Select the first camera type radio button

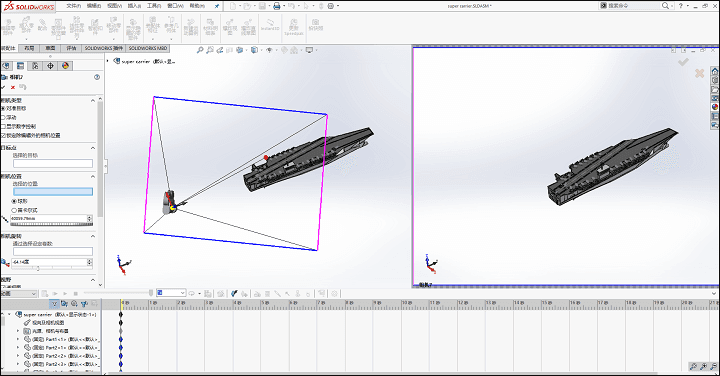tap(3, 108)
